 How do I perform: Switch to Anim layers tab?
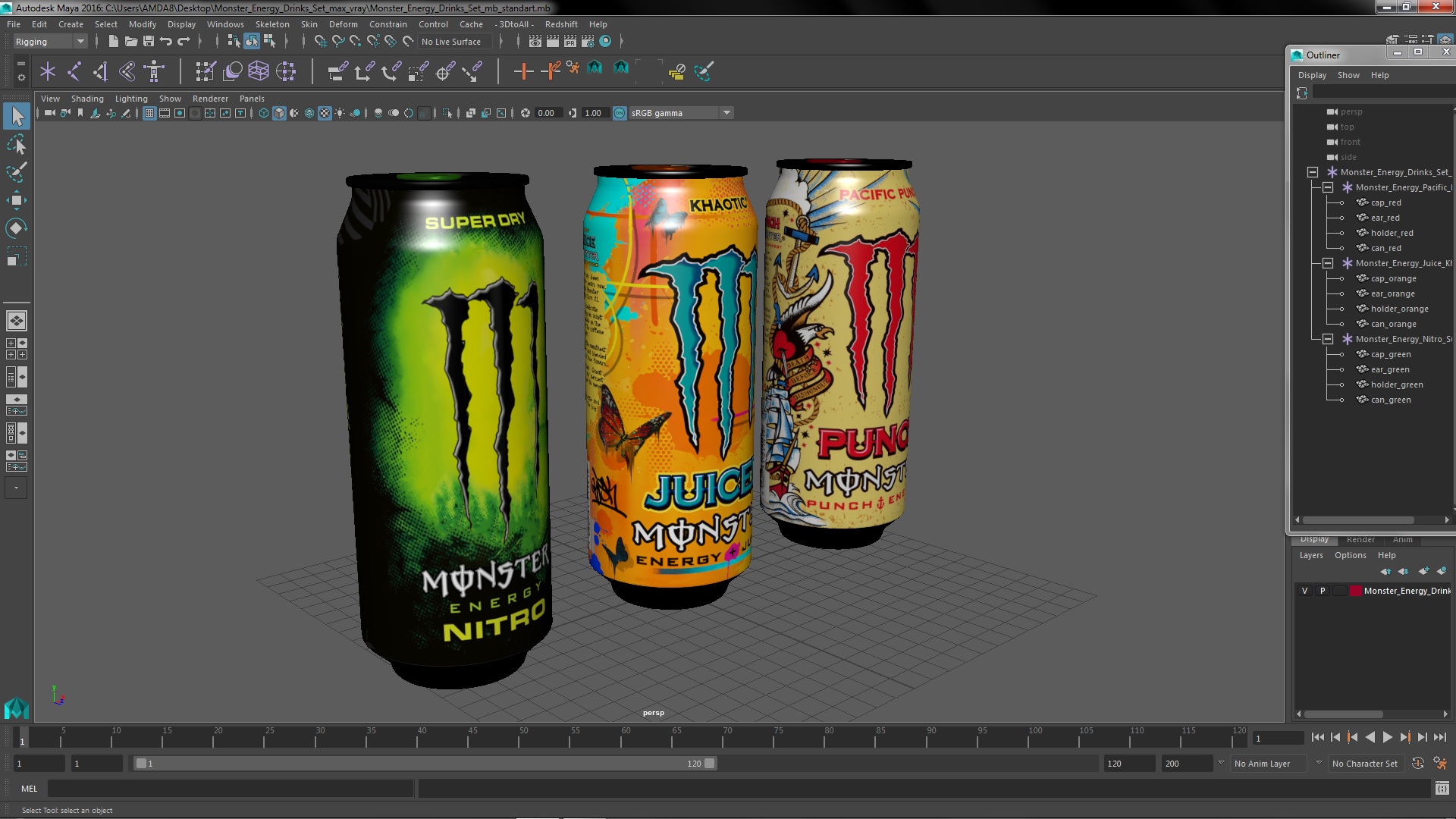coord(1402,540)
